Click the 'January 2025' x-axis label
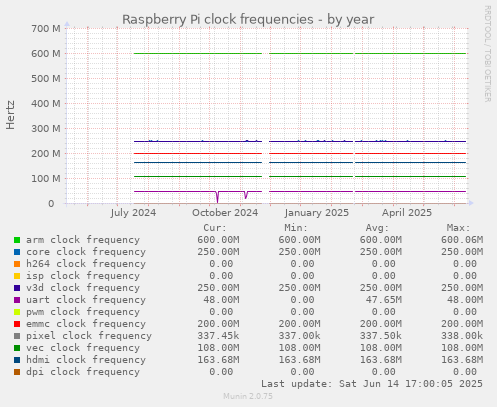497x407 pixels. click(x=317, y=213)
